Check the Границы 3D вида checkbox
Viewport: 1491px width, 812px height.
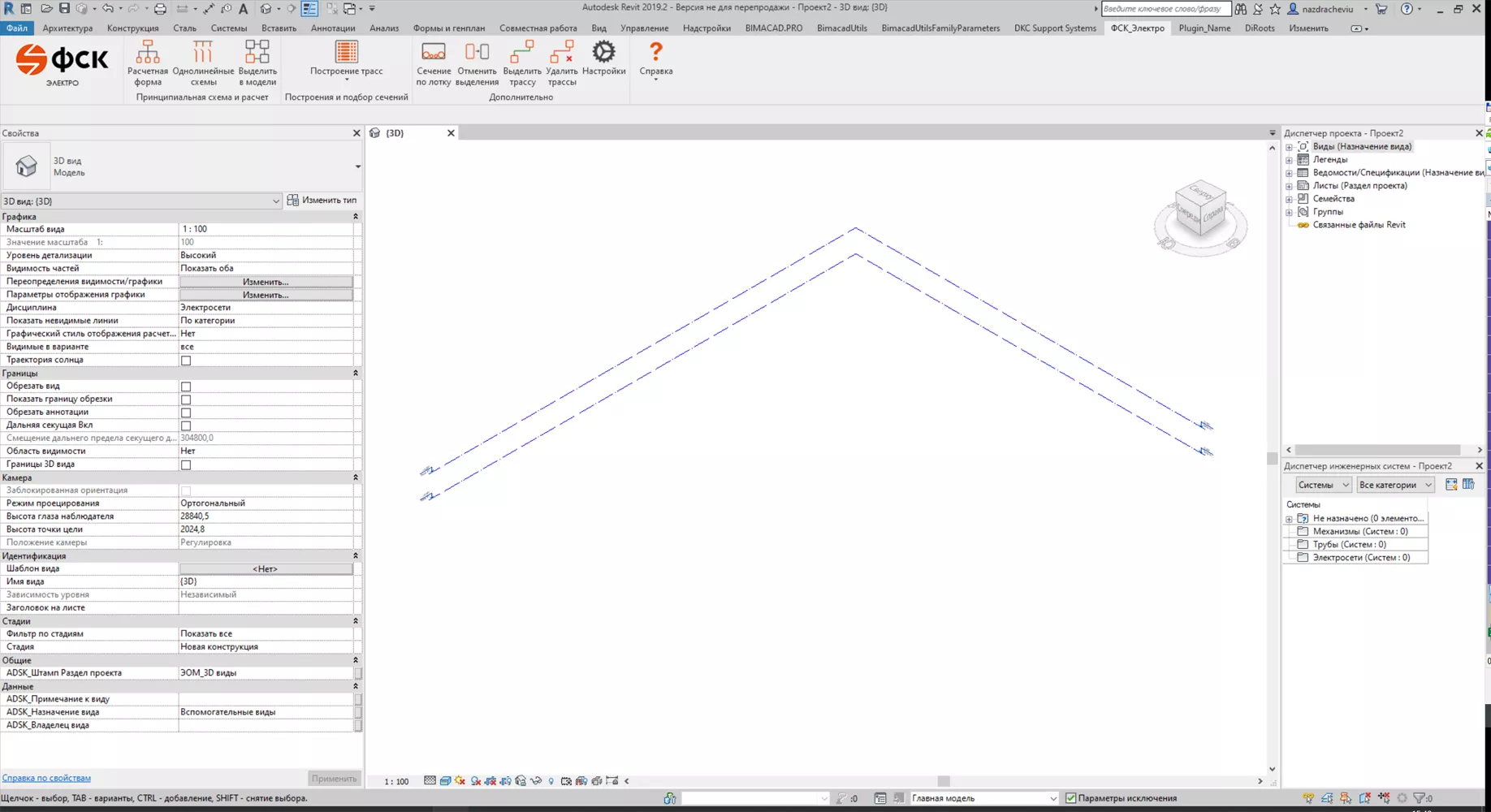(x=186, y=464)
